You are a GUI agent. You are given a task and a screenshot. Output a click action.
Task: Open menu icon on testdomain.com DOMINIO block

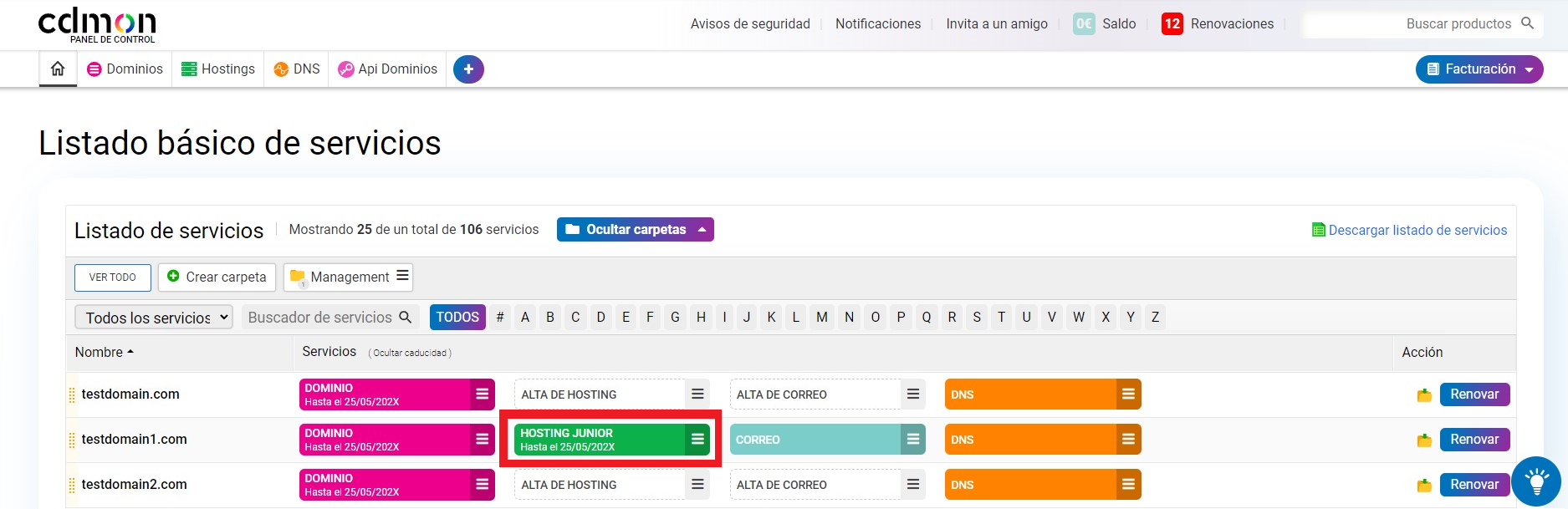pos(483,394)
